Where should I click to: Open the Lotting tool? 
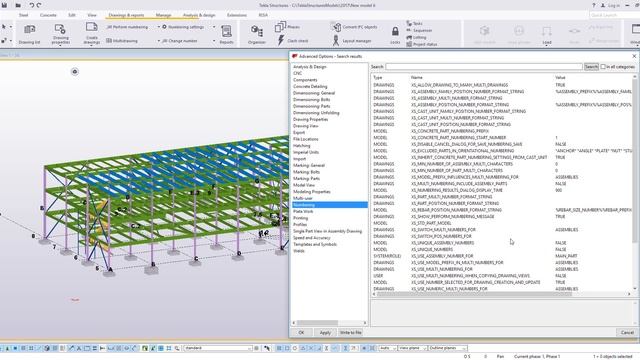pos(416,37)
